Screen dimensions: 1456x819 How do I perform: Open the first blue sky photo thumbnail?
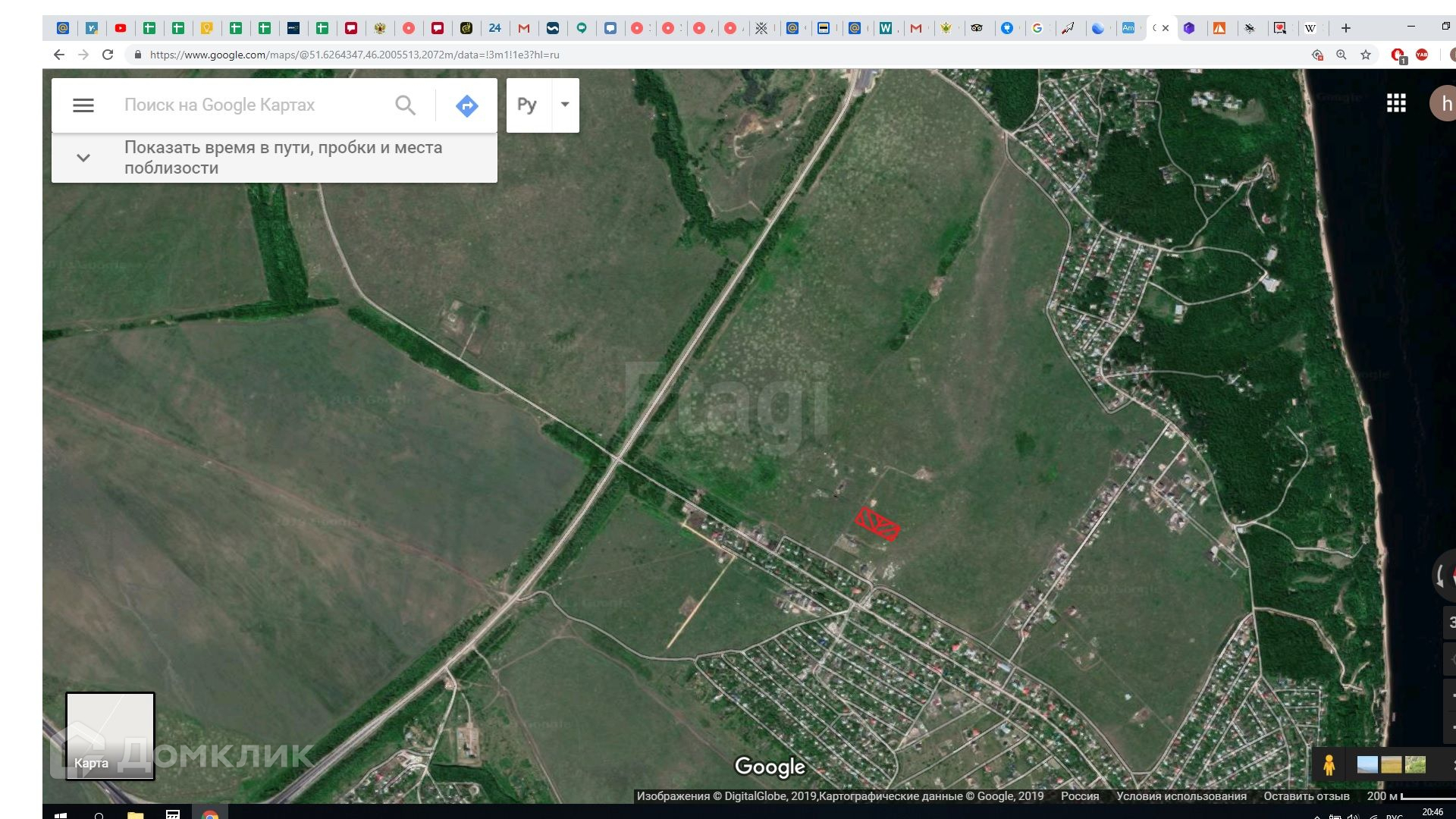click(x=1367, y=764)
